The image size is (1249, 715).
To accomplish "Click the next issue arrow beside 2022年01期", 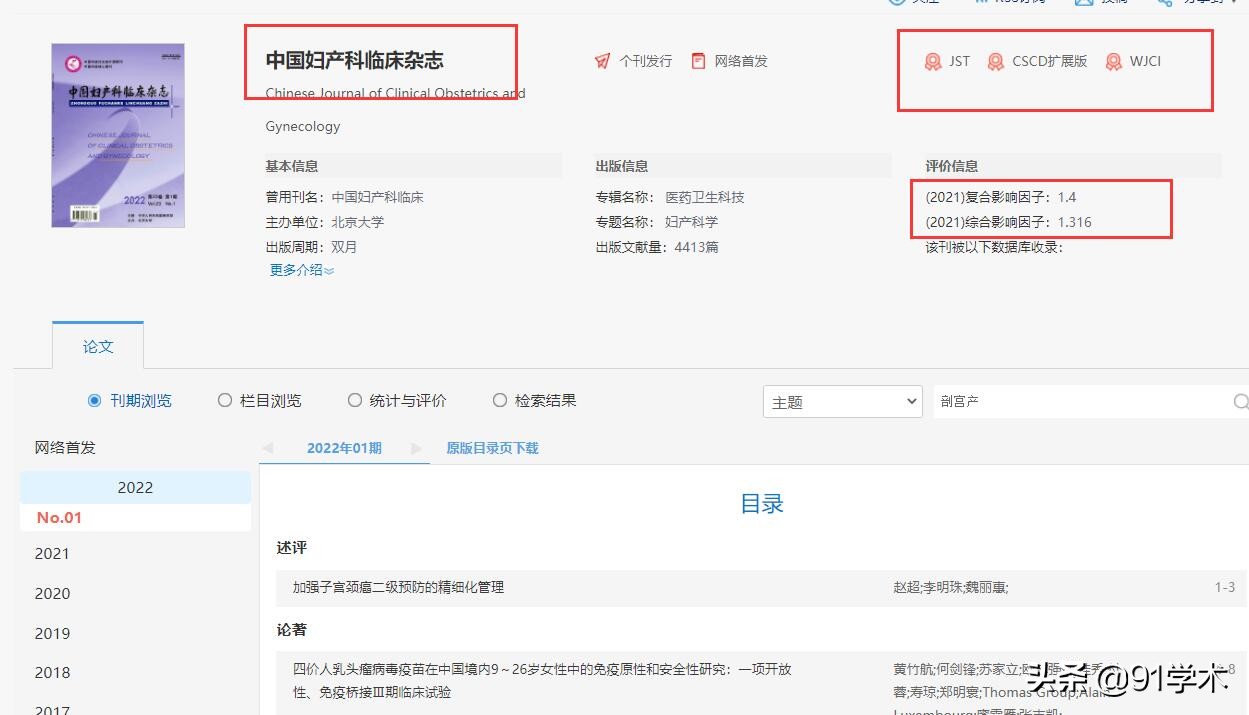I will coord(416,448).
